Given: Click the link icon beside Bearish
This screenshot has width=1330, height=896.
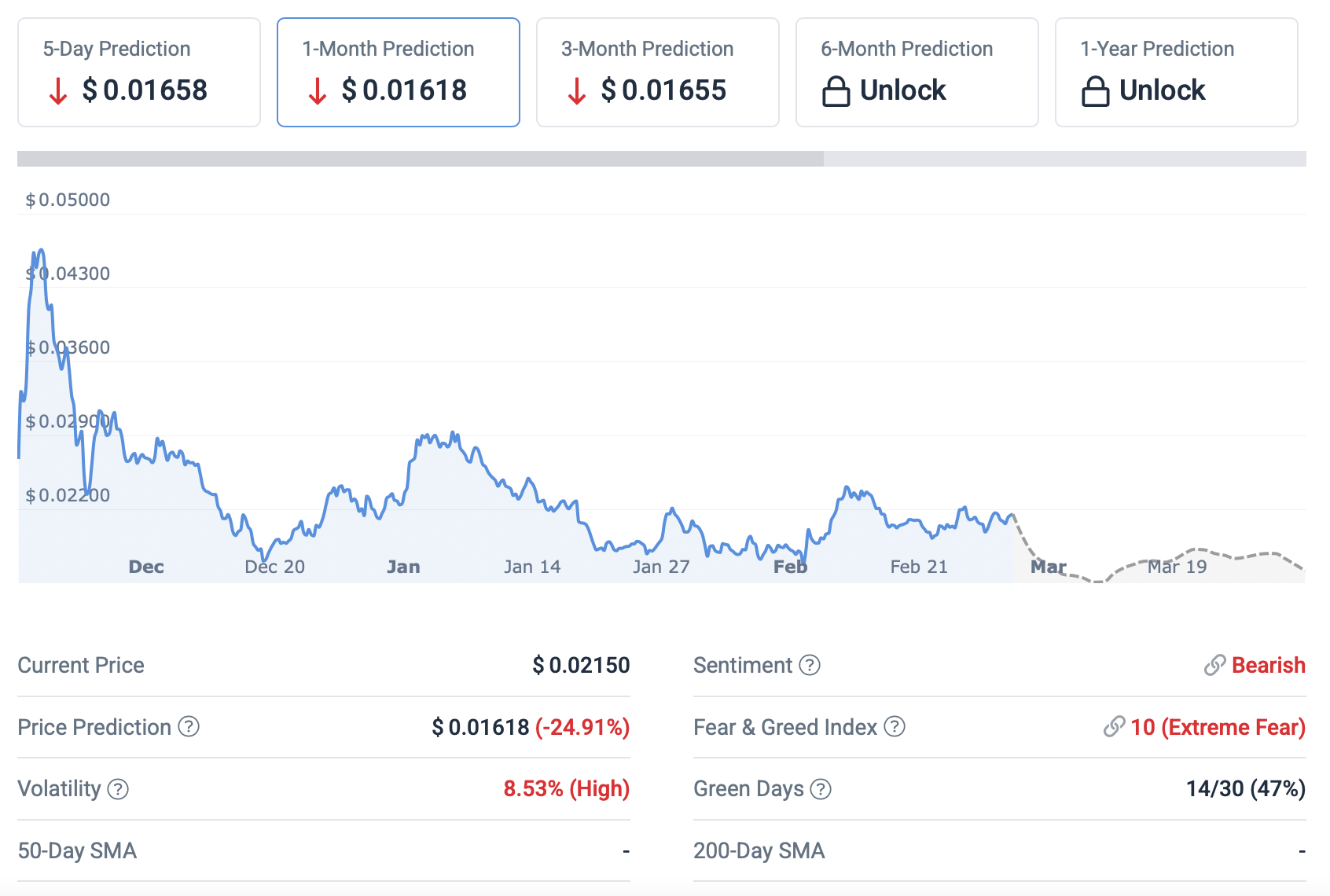Looking at the screenshot, I should point(1214,665).
